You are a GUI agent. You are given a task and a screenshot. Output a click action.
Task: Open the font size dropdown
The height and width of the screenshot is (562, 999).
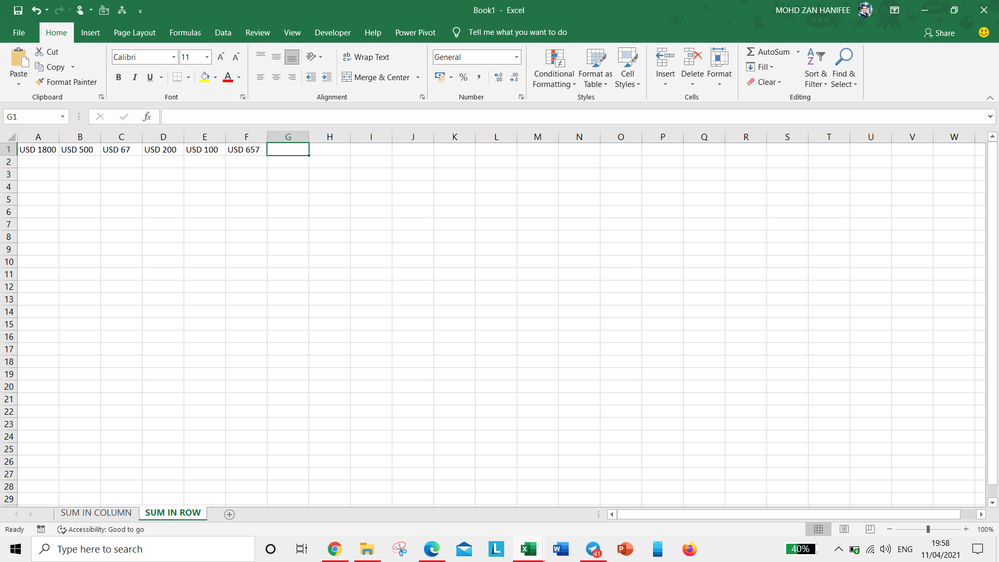[x=207, y=57]
